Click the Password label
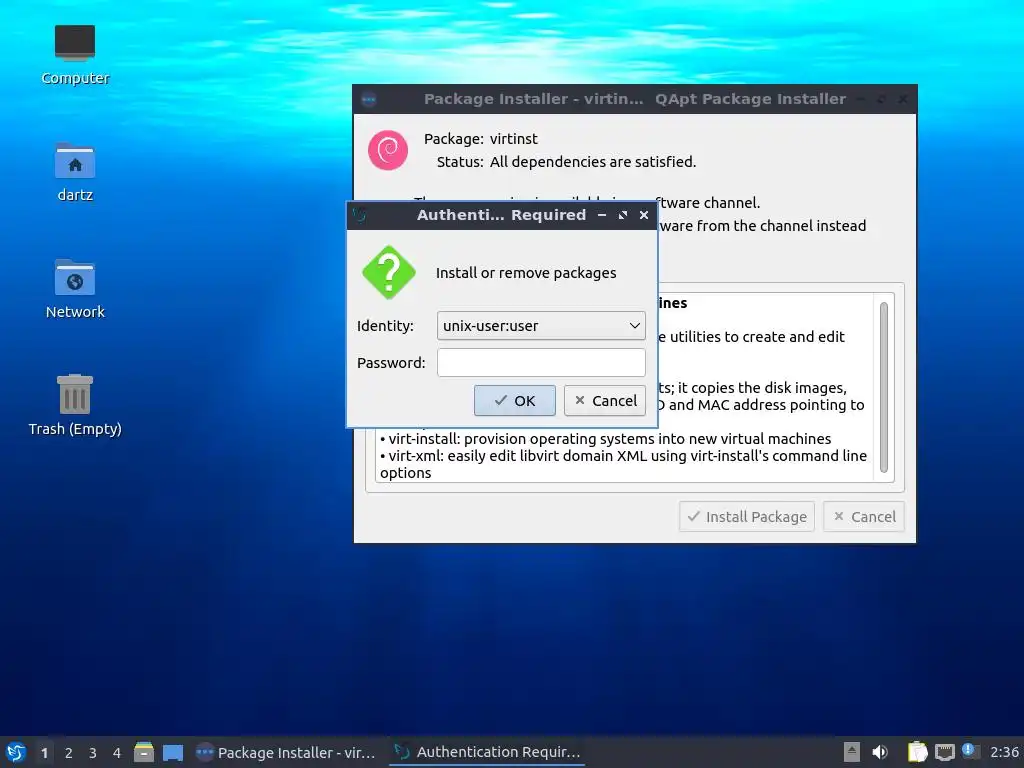This screenshot has width=1024, height=768. click(391, 363)
